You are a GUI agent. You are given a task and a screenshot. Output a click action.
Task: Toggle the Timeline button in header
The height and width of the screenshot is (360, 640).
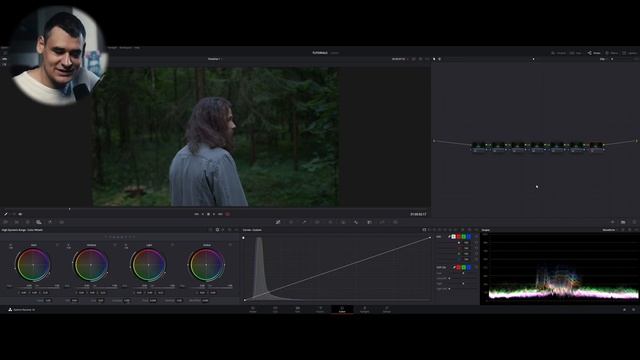click(559, 53)
